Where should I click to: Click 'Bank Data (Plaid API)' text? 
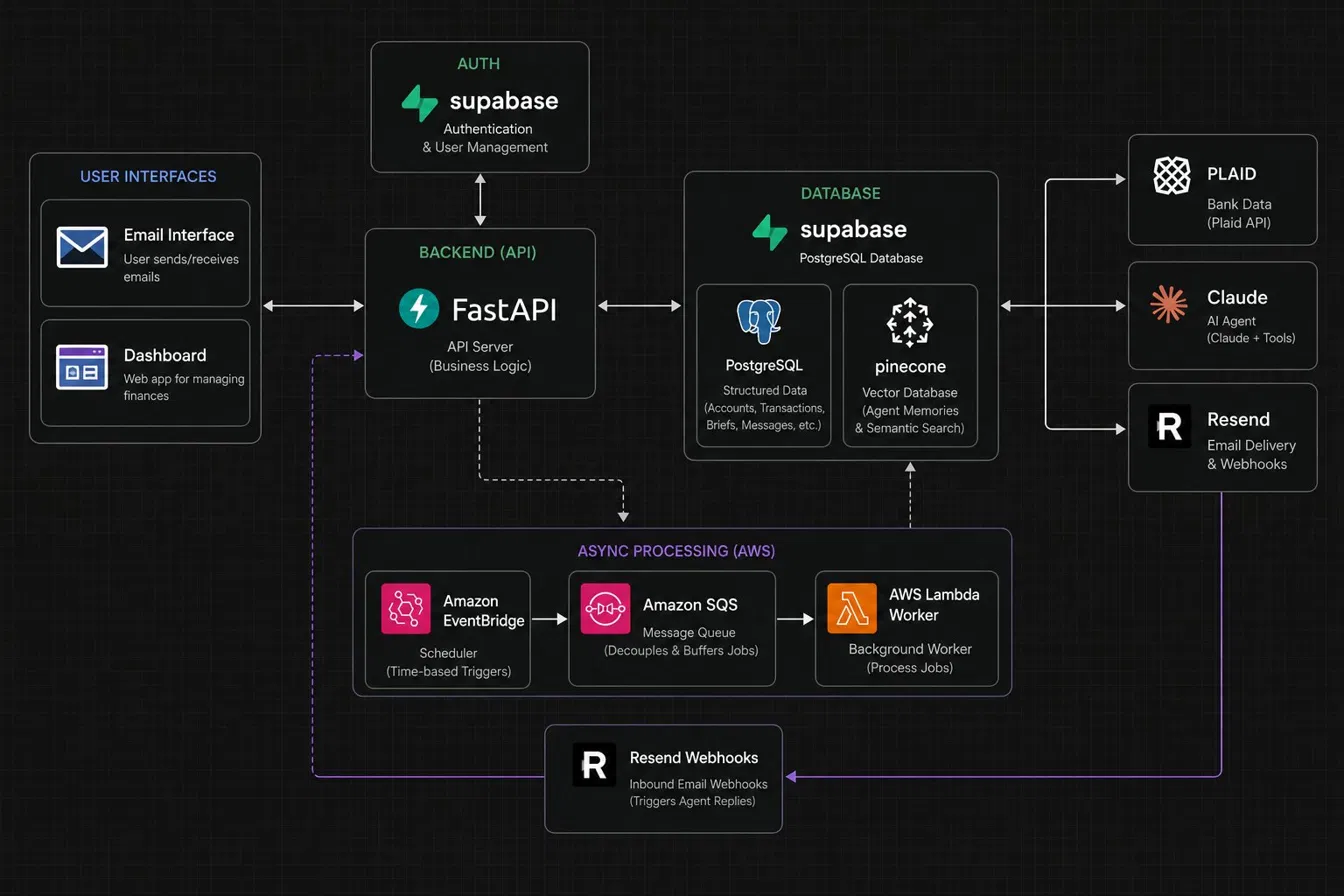pyautogui.click(x=1238, y=214)
